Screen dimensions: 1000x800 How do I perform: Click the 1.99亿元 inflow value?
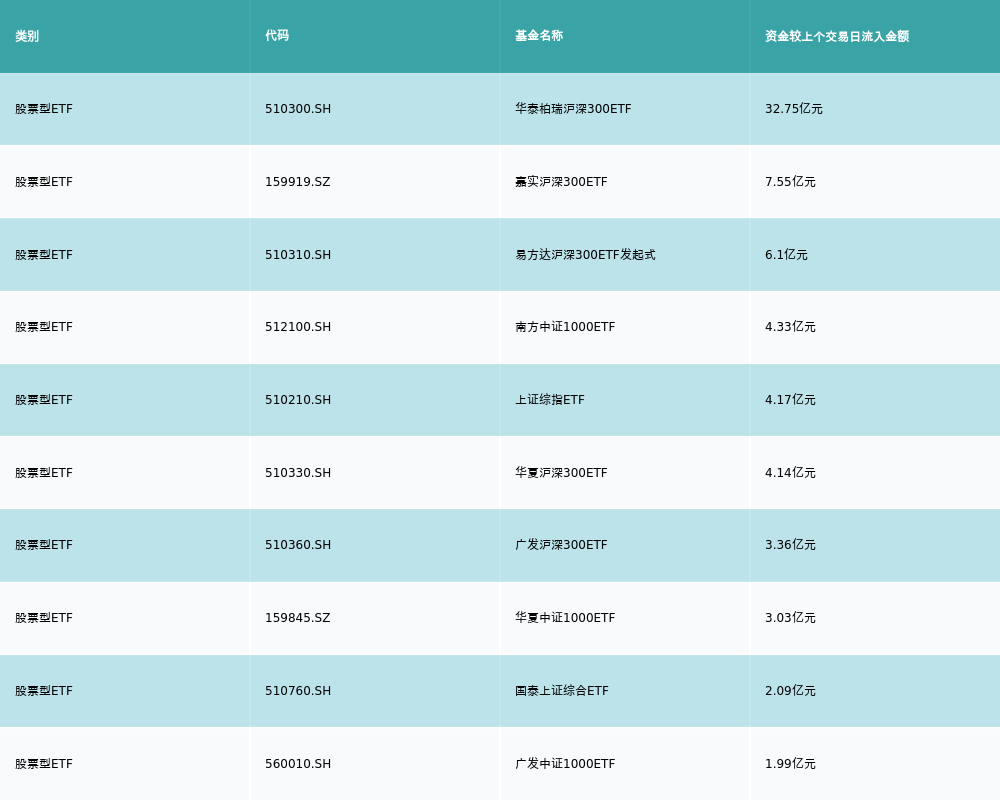[790, 764]
